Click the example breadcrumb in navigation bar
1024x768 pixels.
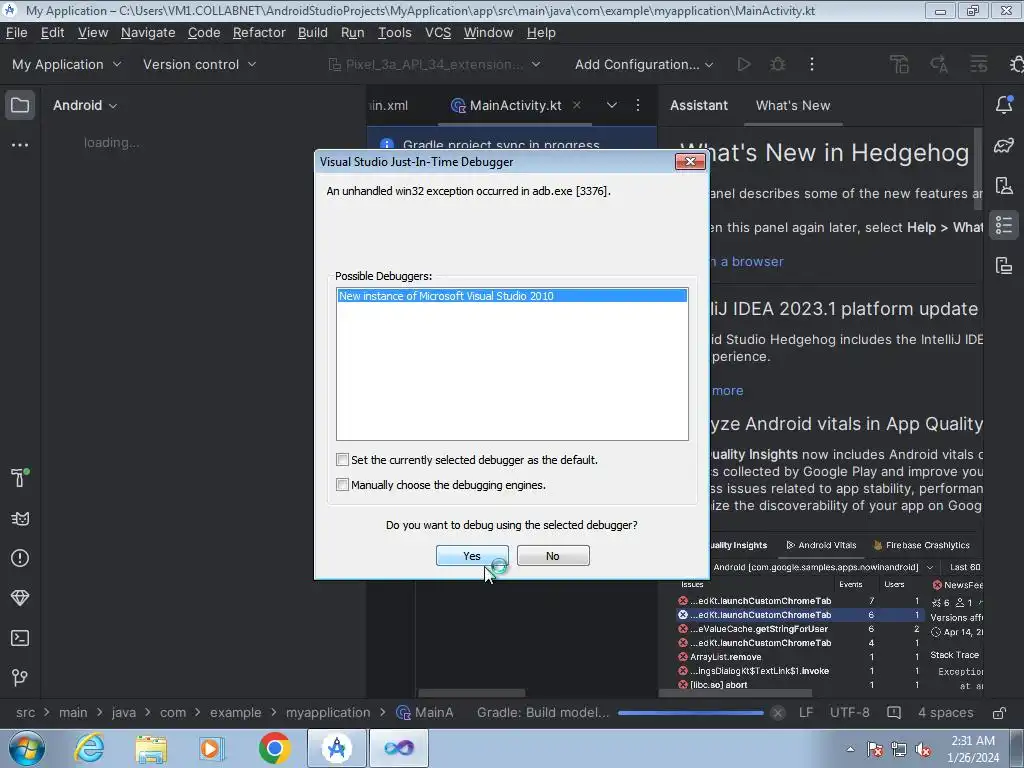[235, 712]
